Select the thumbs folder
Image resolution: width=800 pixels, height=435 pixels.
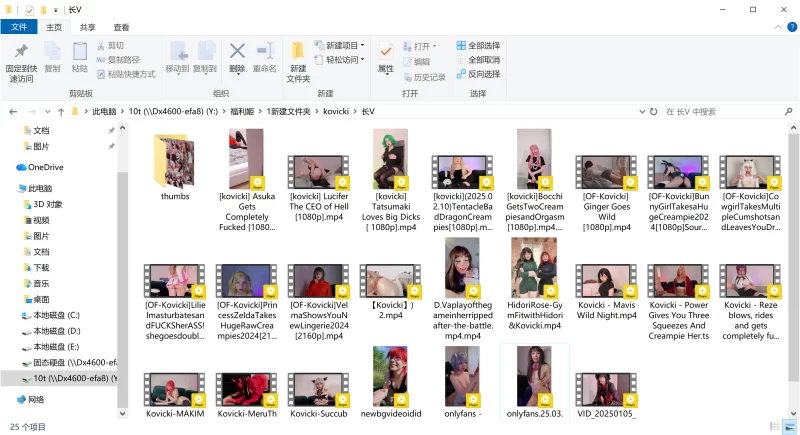[x=175, y=167]
